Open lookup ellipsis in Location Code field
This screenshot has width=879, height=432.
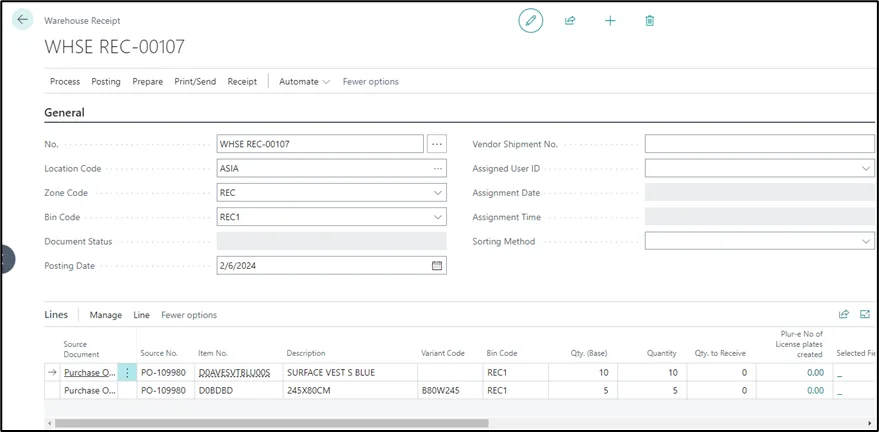click(x=437, y=168)
